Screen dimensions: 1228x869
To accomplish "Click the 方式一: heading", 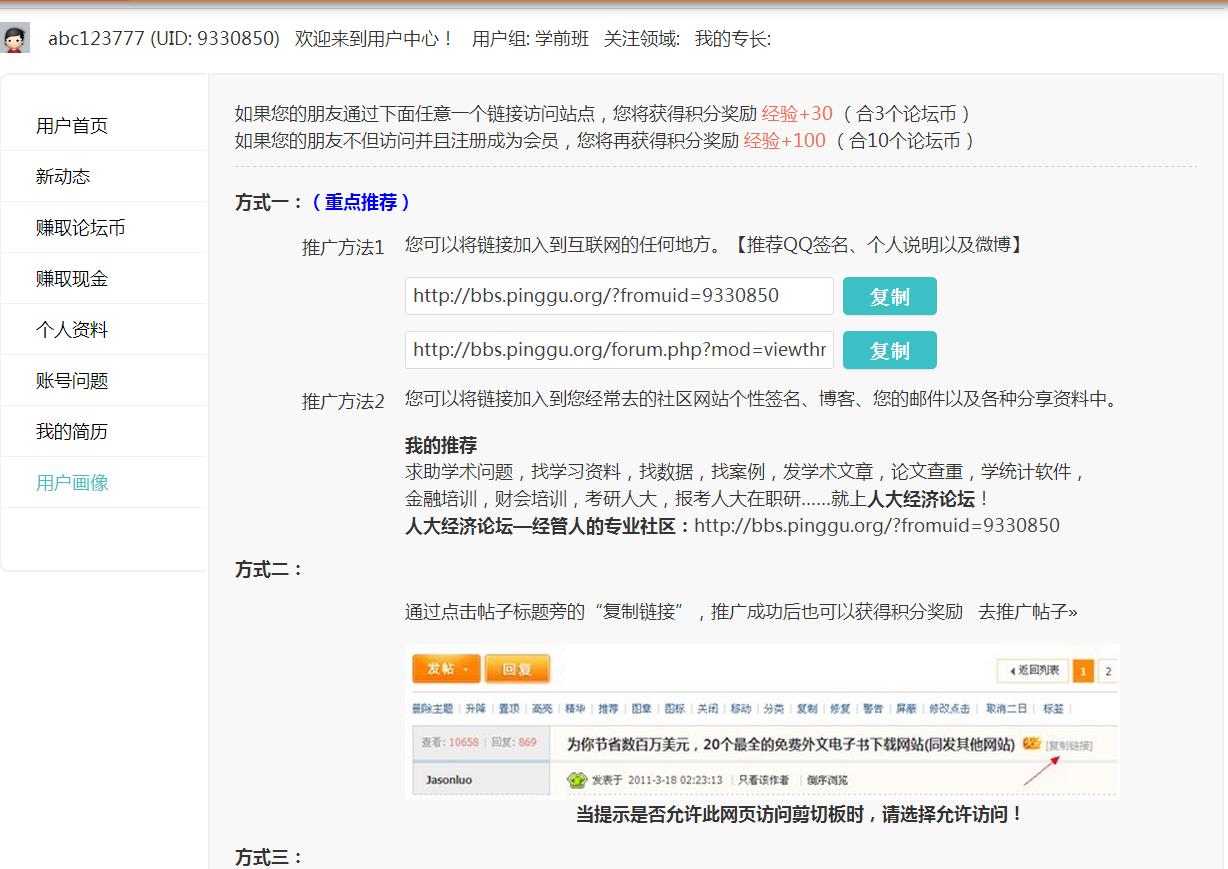I will click(x=269, y=203).
